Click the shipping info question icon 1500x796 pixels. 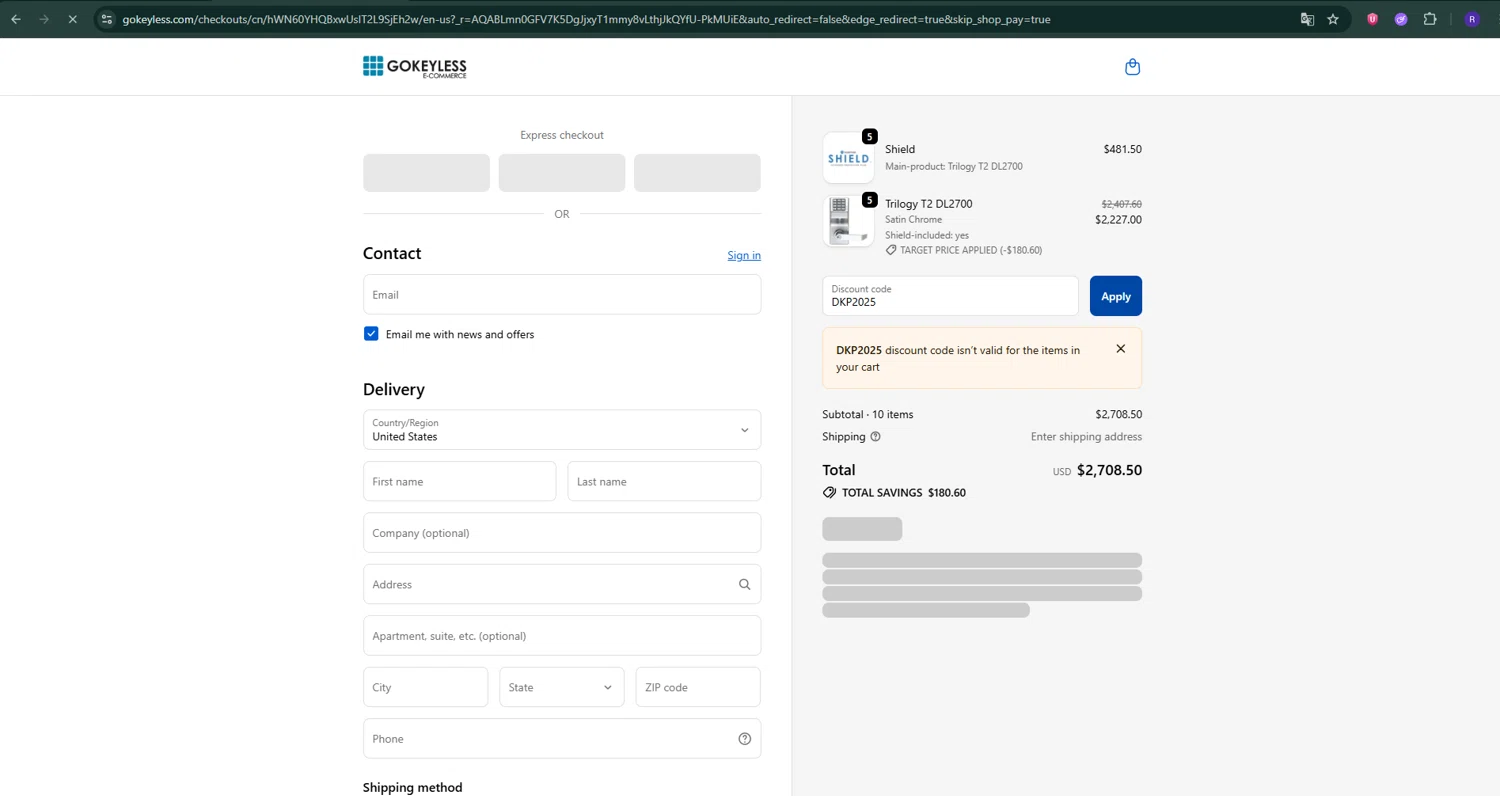[876, 437]
